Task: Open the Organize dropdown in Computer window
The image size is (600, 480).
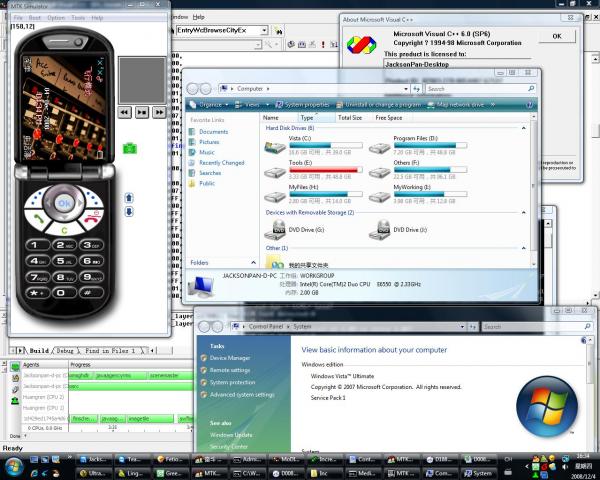Action: [209, 104]
